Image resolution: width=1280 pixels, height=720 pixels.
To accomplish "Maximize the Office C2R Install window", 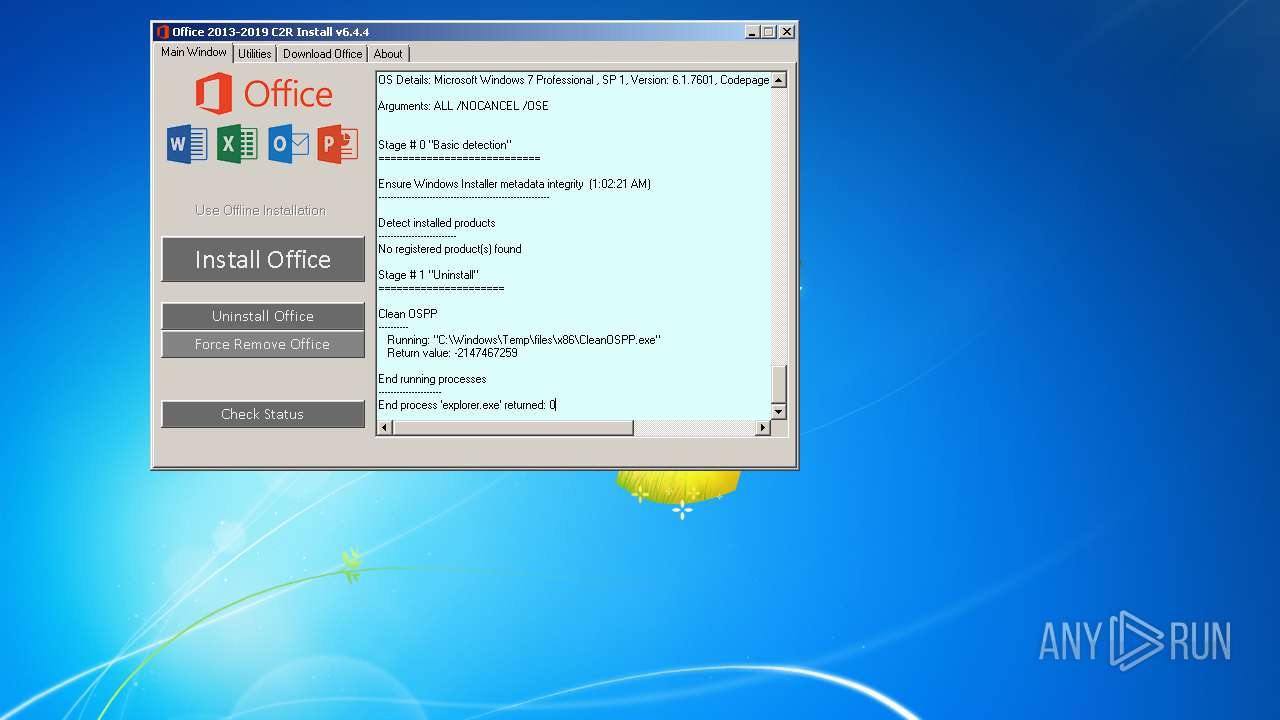I will [768, 32].
